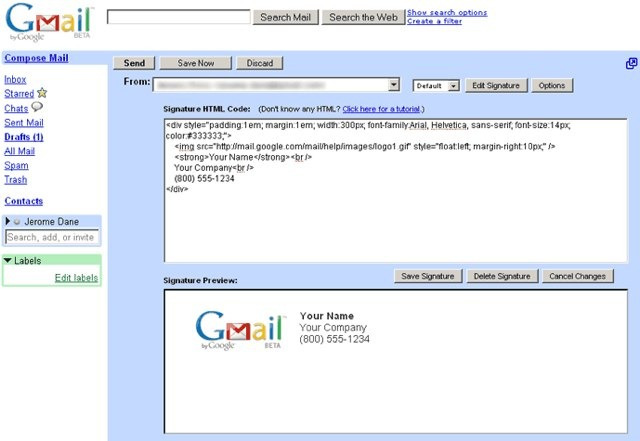Click 'Signature Preview:' label
640x441 pixels.
coord(200,281)
